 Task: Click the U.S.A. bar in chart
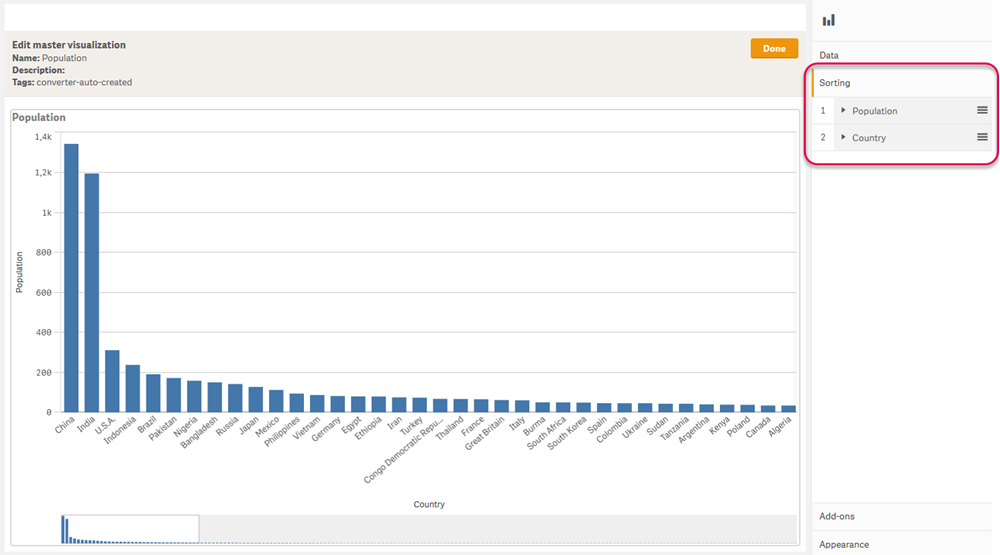(x=112, y=381)
